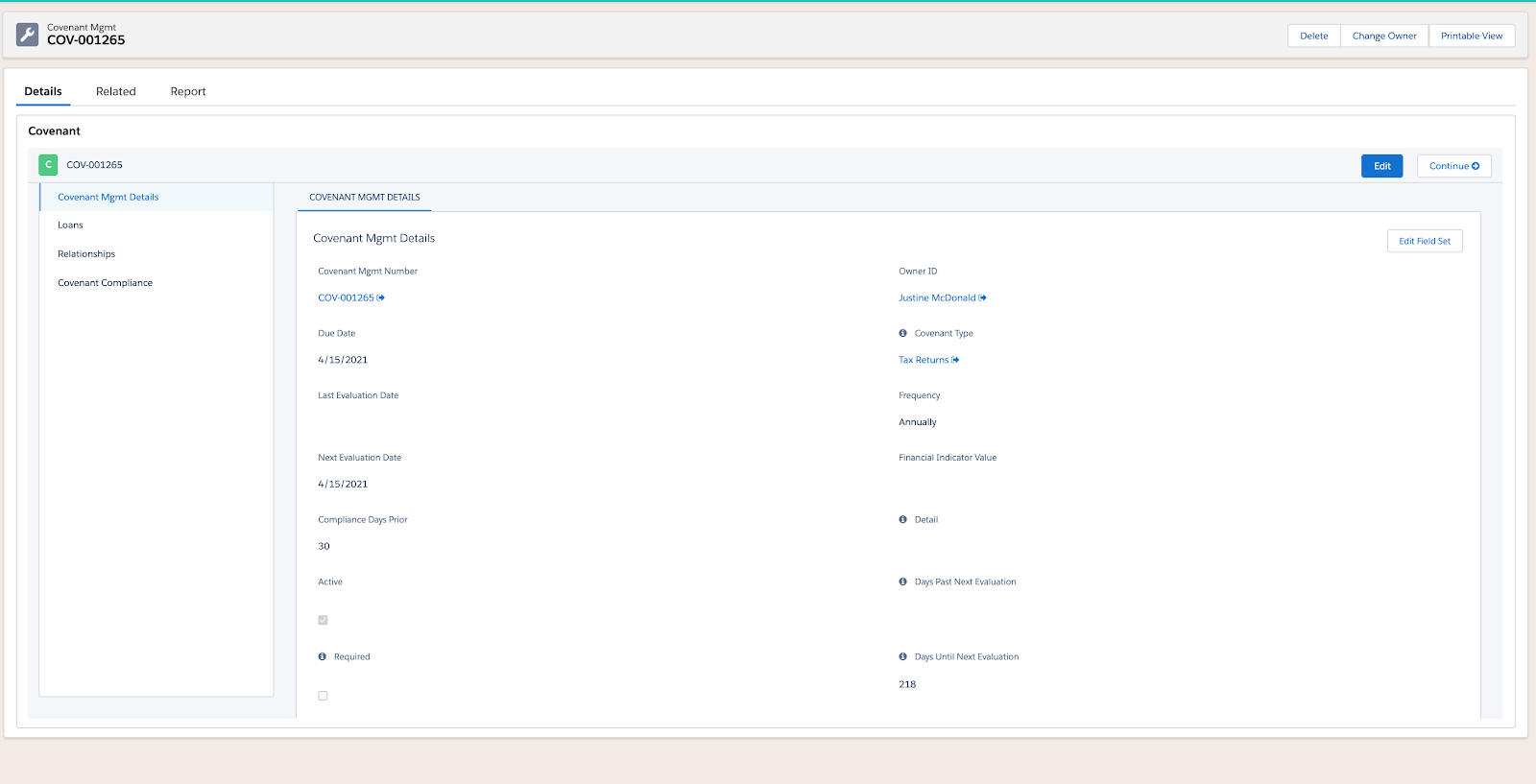This screenshot has width=1536, height=784.
Task: Click the Delete button
Action: [x=1314, y=36]
